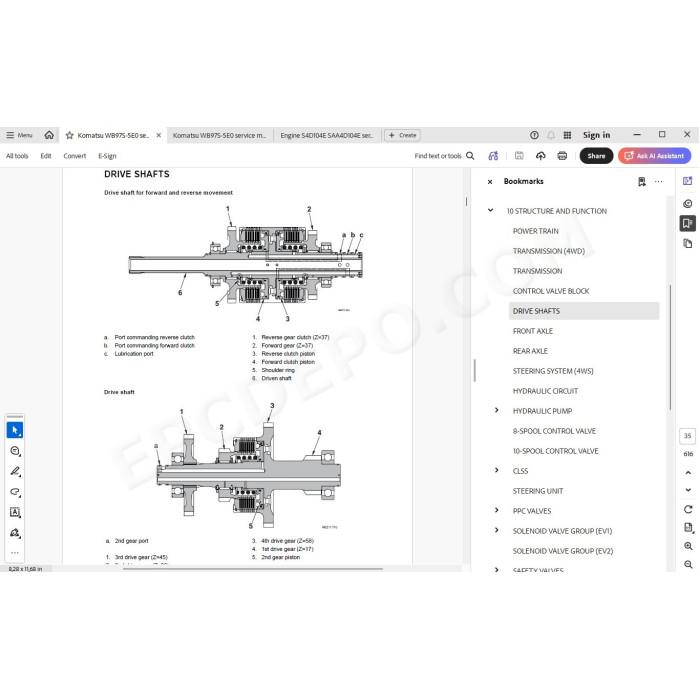700x700 pixels.
Task: Open the 10-SPOOL CONTROL VALVE bookmark
Action: click(x=555, y=451)
